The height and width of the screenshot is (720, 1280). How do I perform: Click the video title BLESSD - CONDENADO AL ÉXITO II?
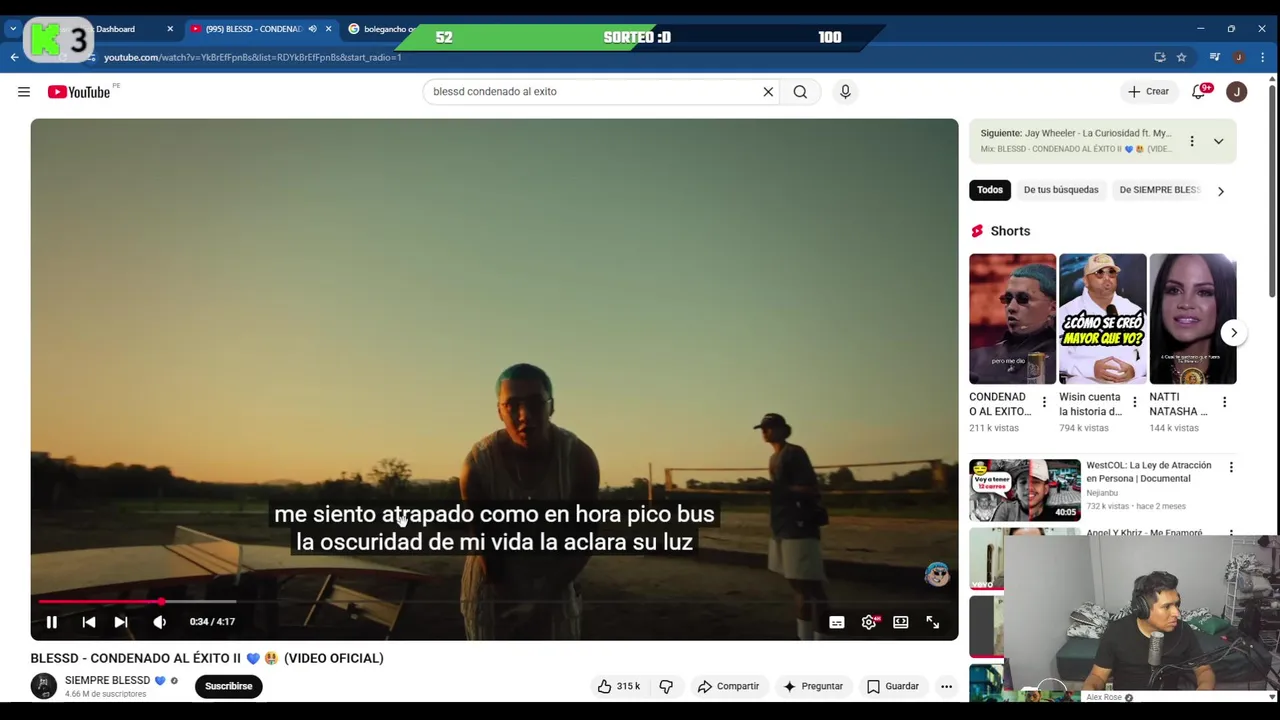(x=207, y=658)
